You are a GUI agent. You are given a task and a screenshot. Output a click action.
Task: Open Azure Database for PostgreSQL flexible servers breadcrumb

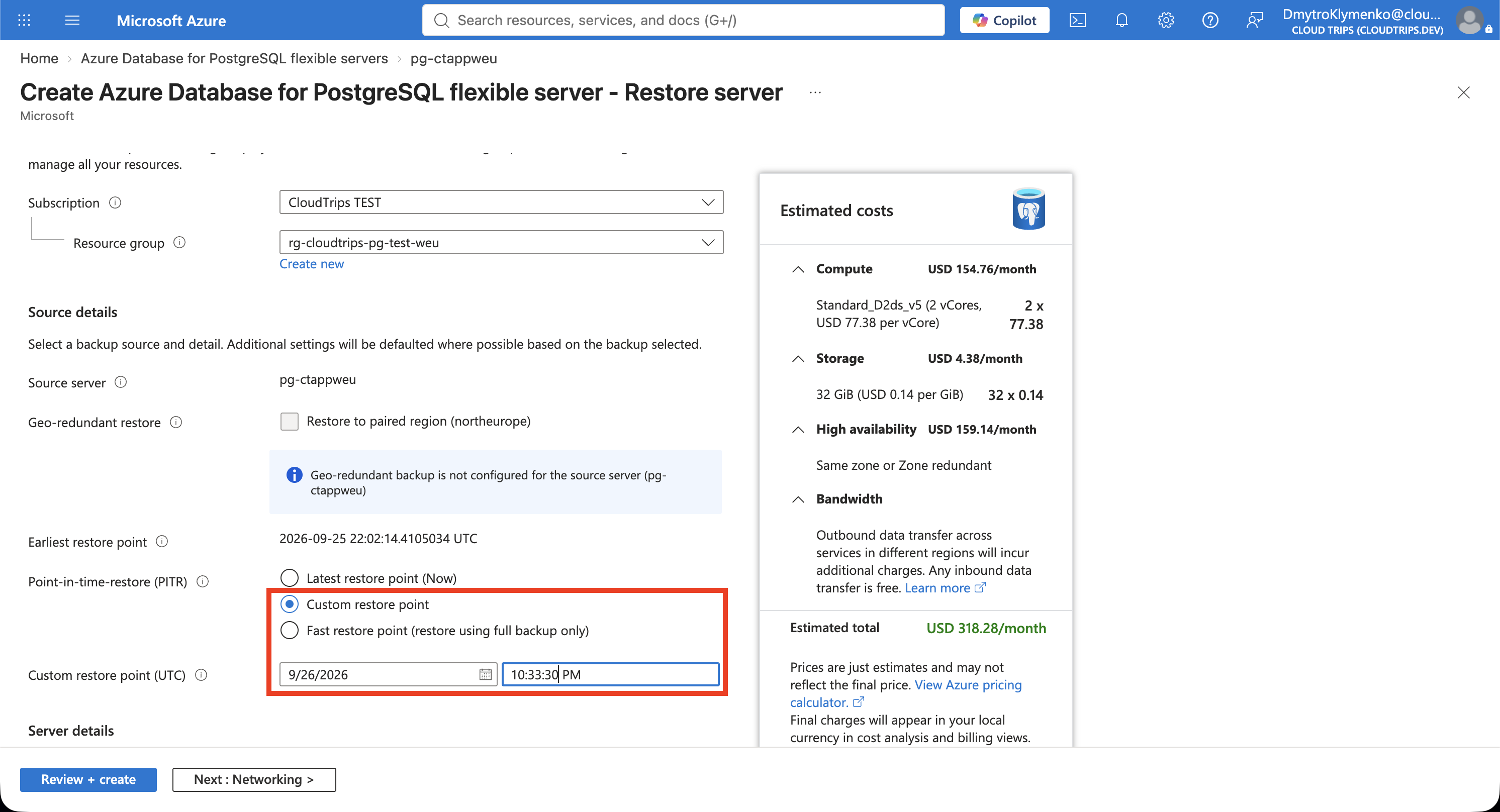[x=234, y=58]
